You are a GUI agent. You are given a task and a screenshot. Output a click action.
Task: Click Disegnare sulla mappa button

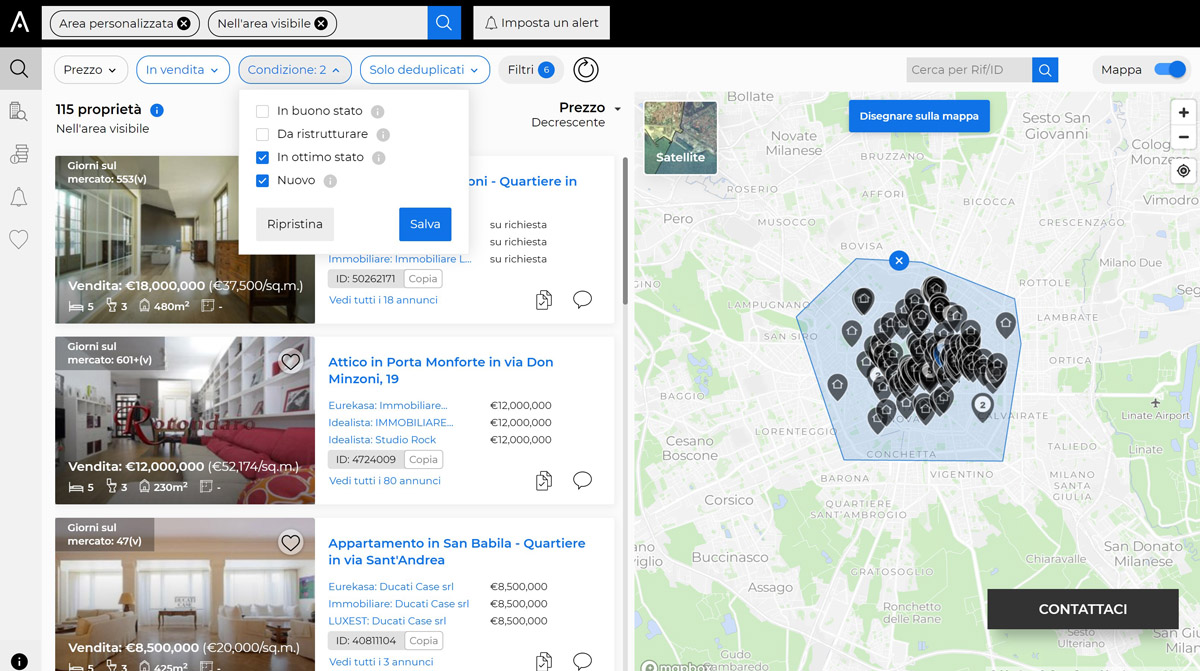(x=919, y=116)
